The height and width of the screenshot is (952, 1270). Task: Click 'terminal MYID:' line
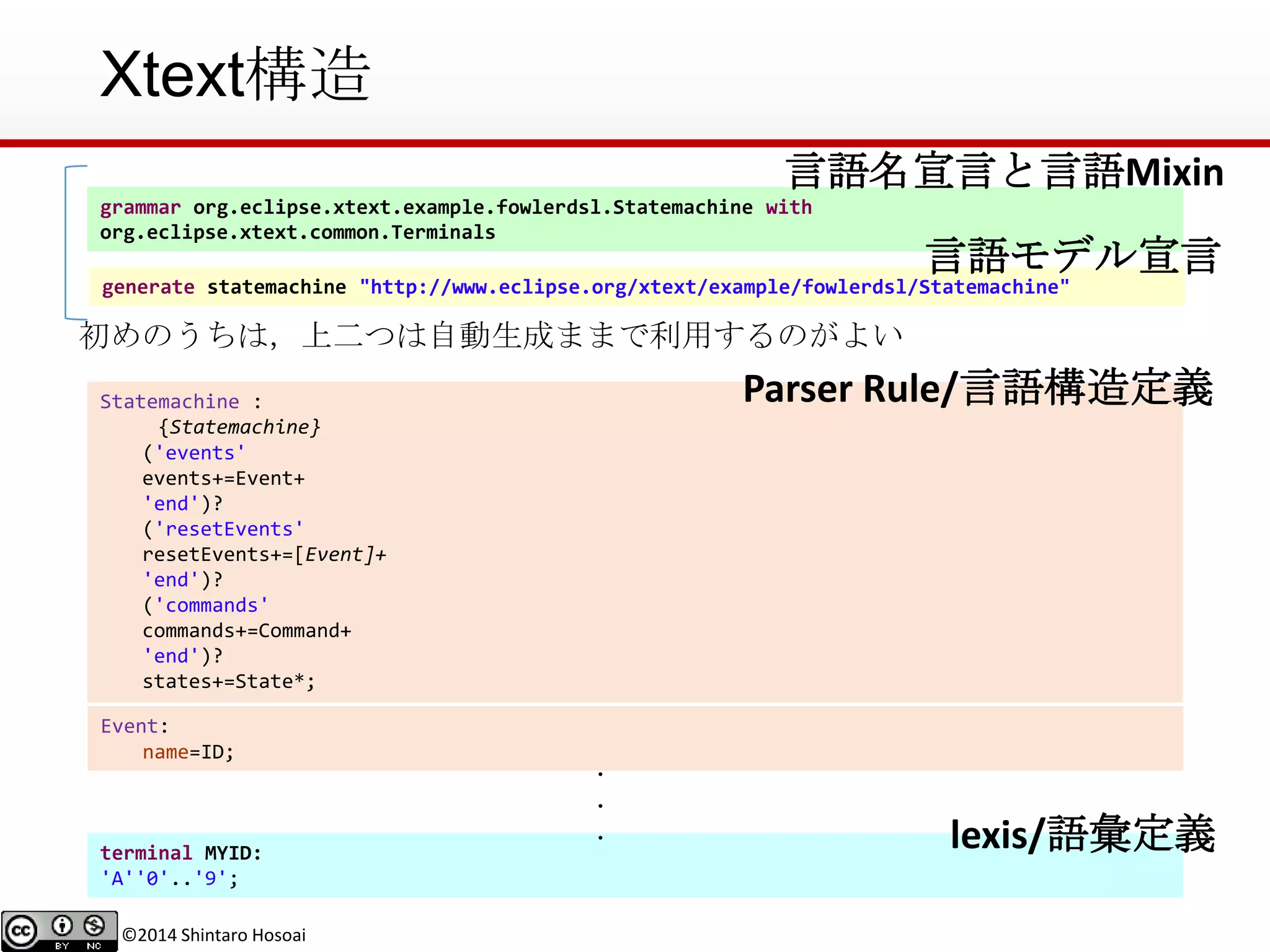tap(181, 853)
